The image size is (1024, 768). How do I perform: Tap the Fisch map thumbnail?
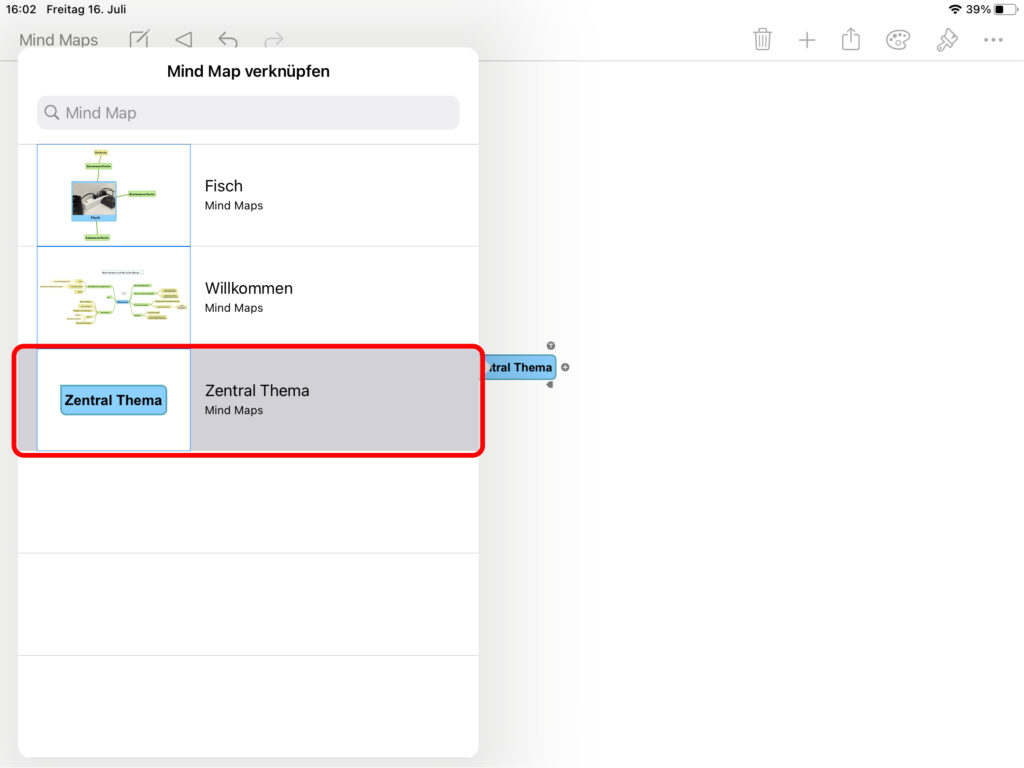click(x=114, y=195)
